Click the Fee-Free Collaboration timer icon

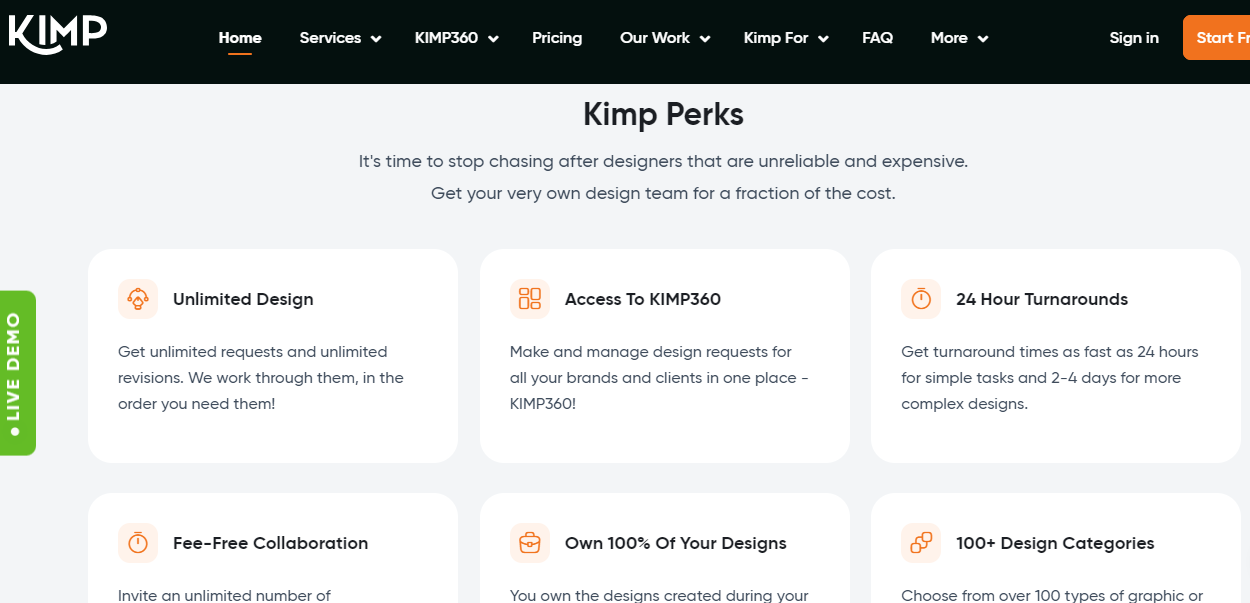[x=138, y=543]
